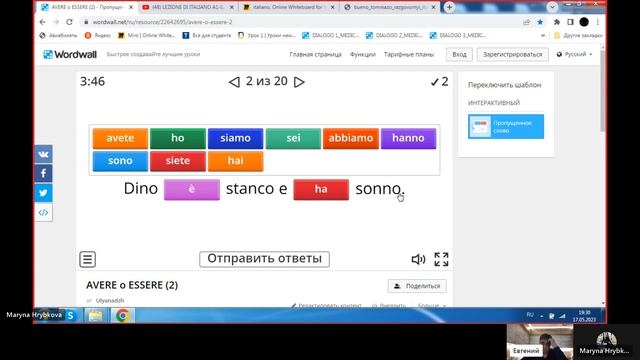Select the sei word tile

pyautogui.click(x=293, y=138)
